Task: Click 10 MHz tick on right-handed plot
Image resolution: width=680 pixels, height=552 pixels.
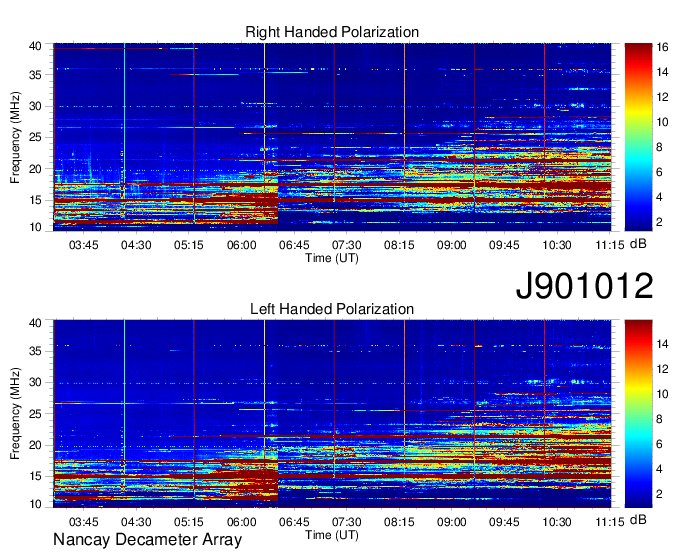Action: (36, 227)
